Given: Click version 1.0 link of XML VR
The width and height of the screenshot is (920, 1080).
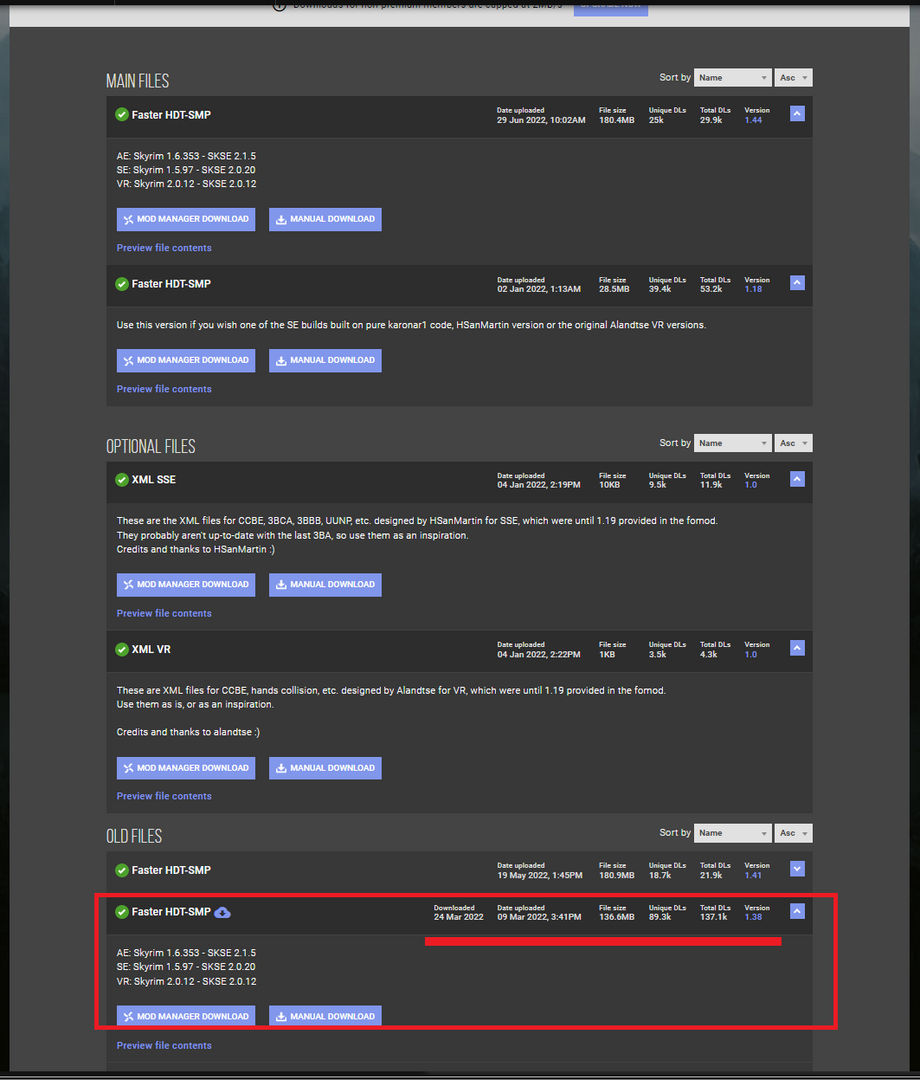Looking at the screenshot, I should (751, 654).
